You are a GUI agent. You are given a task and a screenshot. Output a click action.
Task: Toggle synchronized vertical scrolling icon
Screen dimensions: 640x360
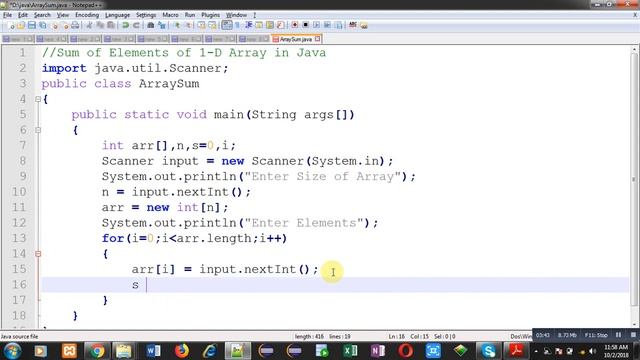coord(202,25)
